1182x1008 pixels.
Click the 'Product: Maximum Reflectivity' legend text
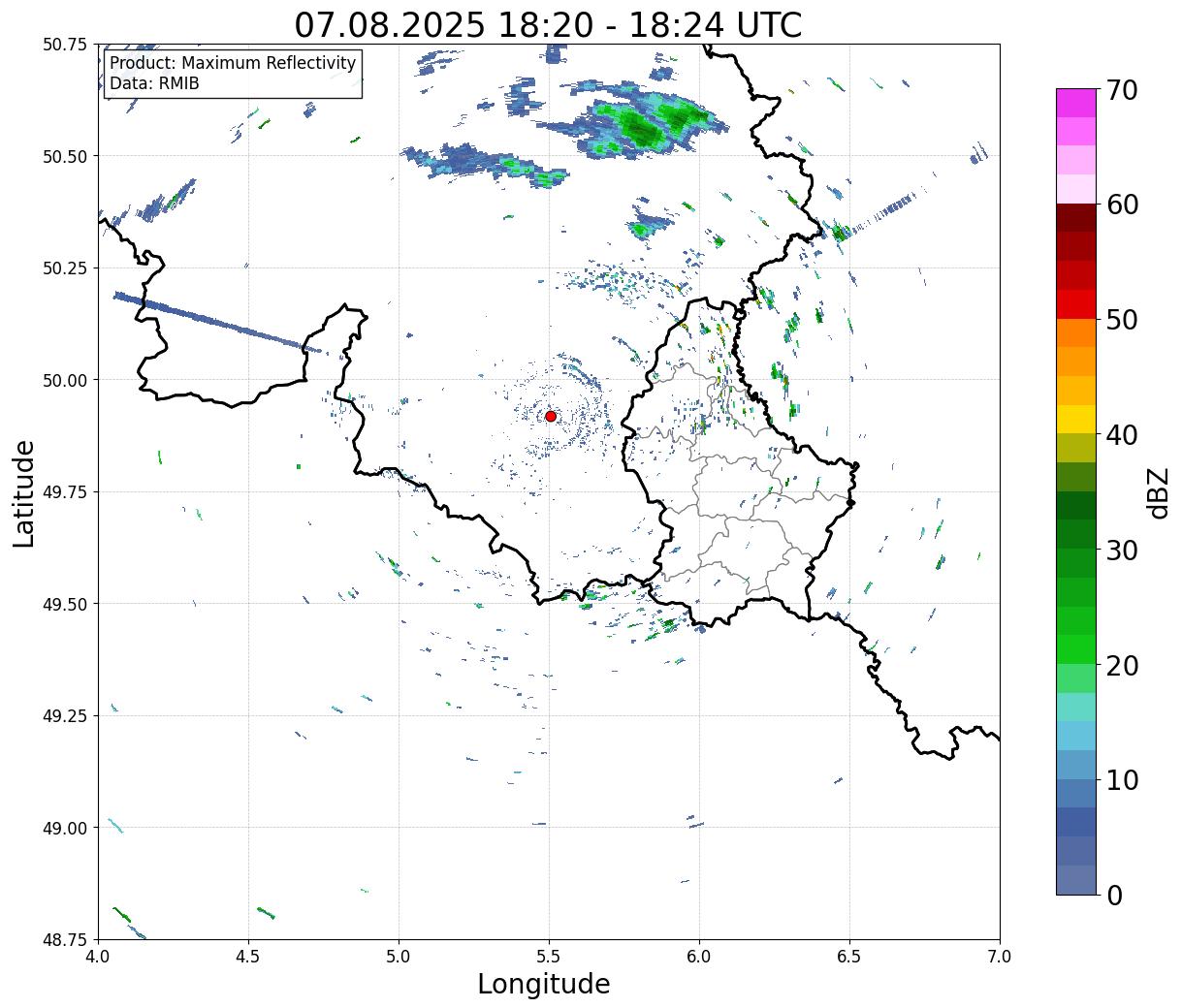[233, 63]
